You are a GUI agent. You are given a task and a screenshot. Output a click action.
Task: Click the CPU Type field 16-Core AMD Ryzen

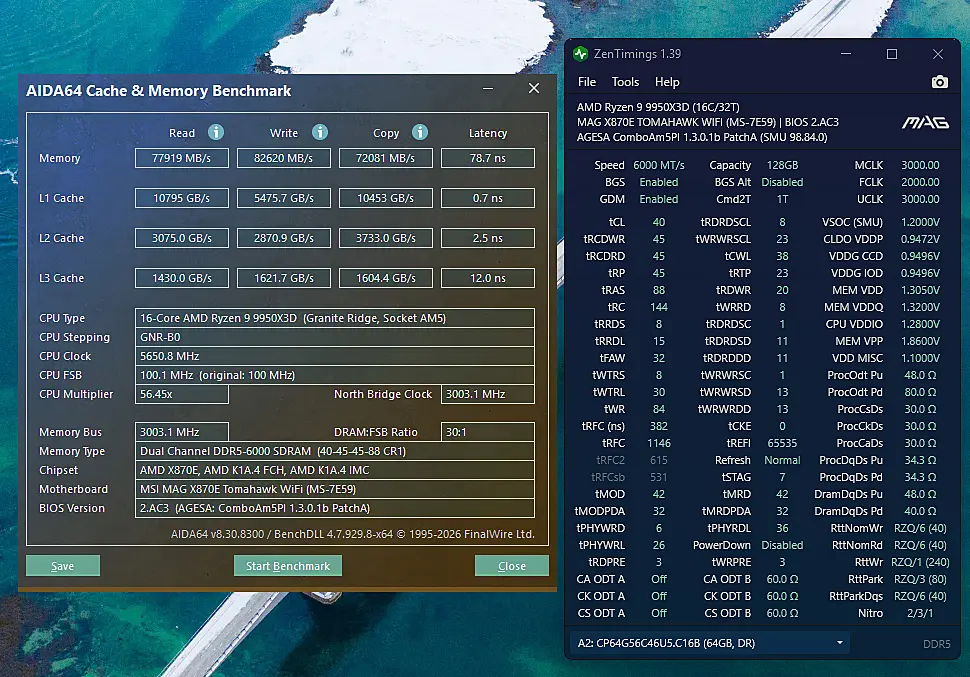pyautogui.click(x=335, y=318)
